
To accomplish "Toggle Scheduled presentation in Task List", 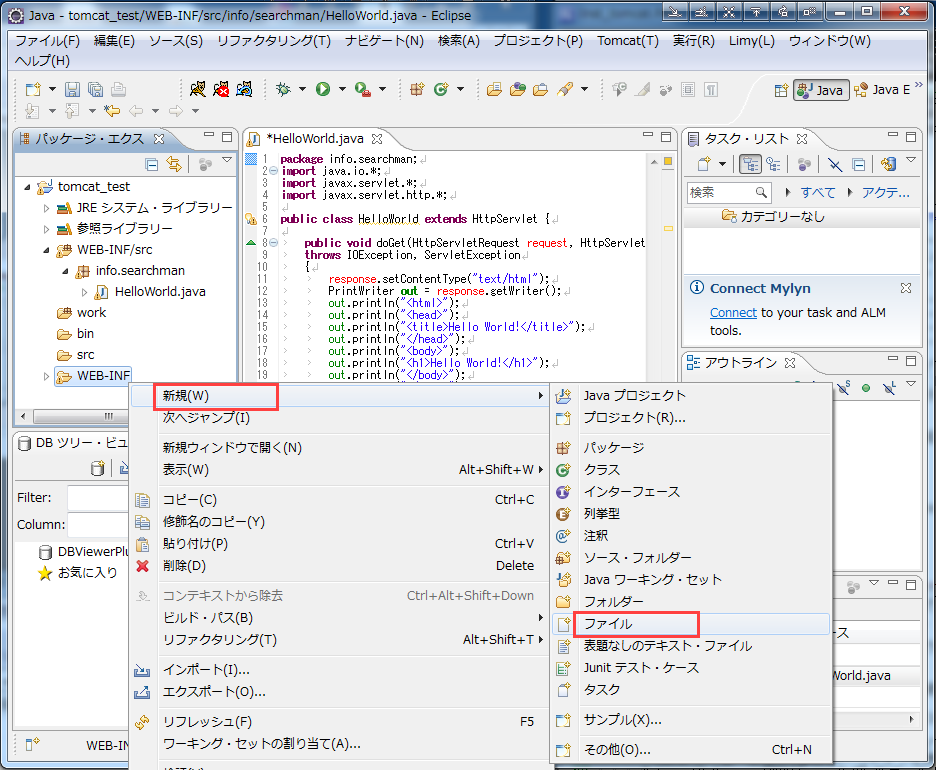I will (x=774, y=164).
